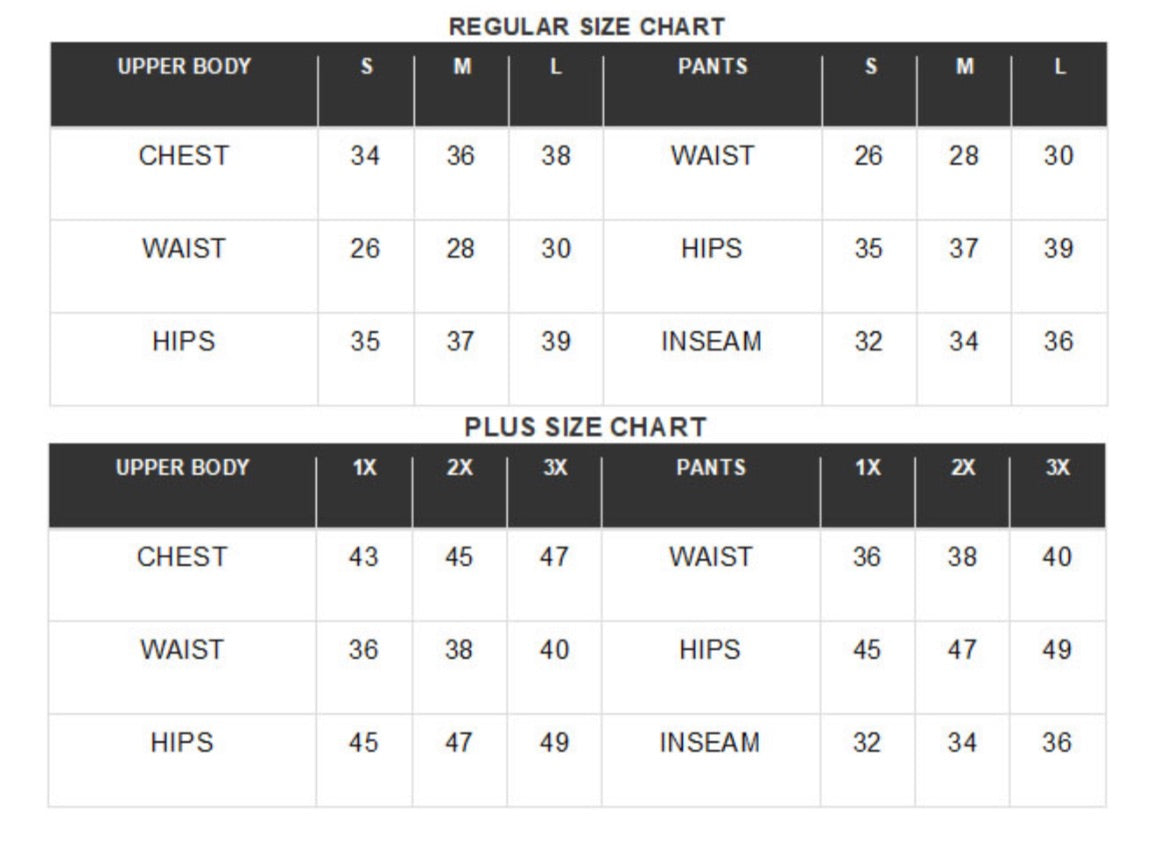Select the 3X pants column header
This screenshot has width=1171, height=850.
coord(1057,468)
